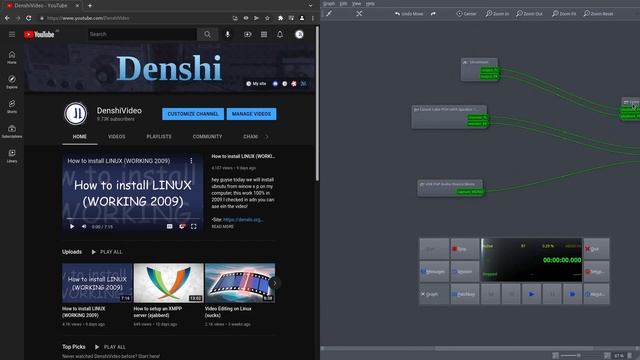Mute the featured video player

(84, 227)
